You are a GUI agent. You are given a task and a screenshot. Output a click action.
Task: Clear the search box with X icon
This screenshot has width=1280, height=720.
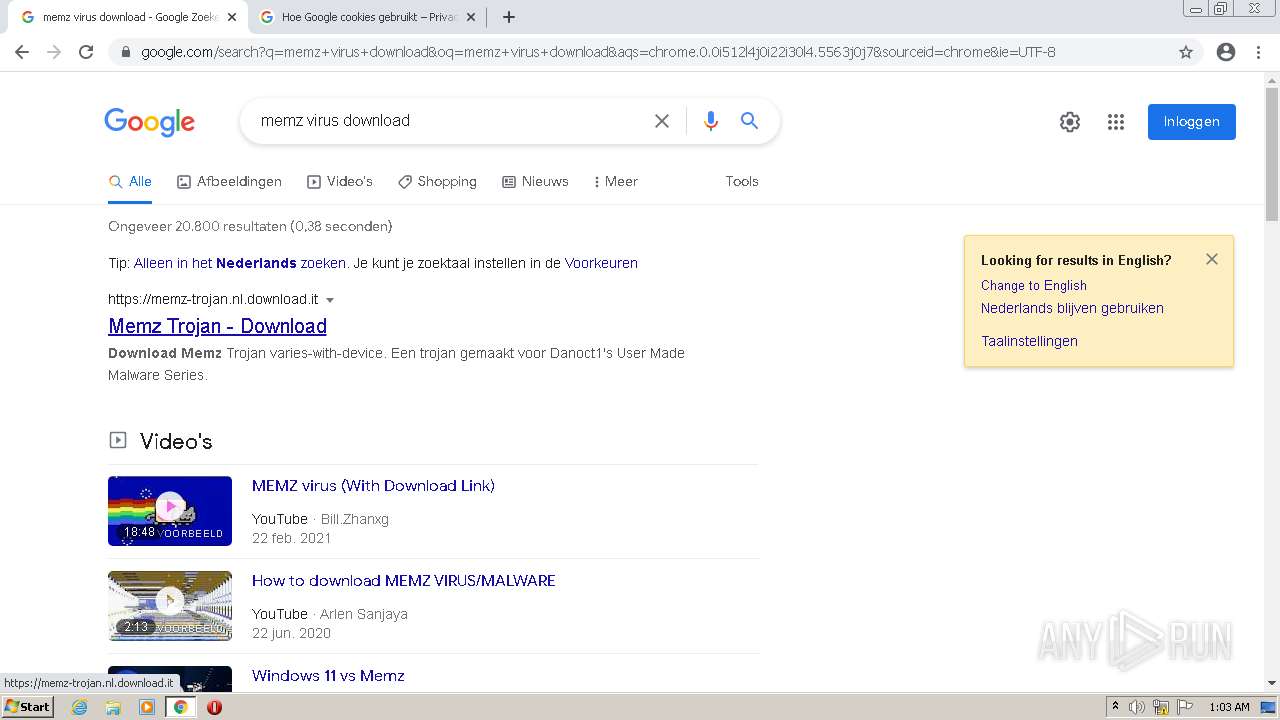click(x=662, y=121)
